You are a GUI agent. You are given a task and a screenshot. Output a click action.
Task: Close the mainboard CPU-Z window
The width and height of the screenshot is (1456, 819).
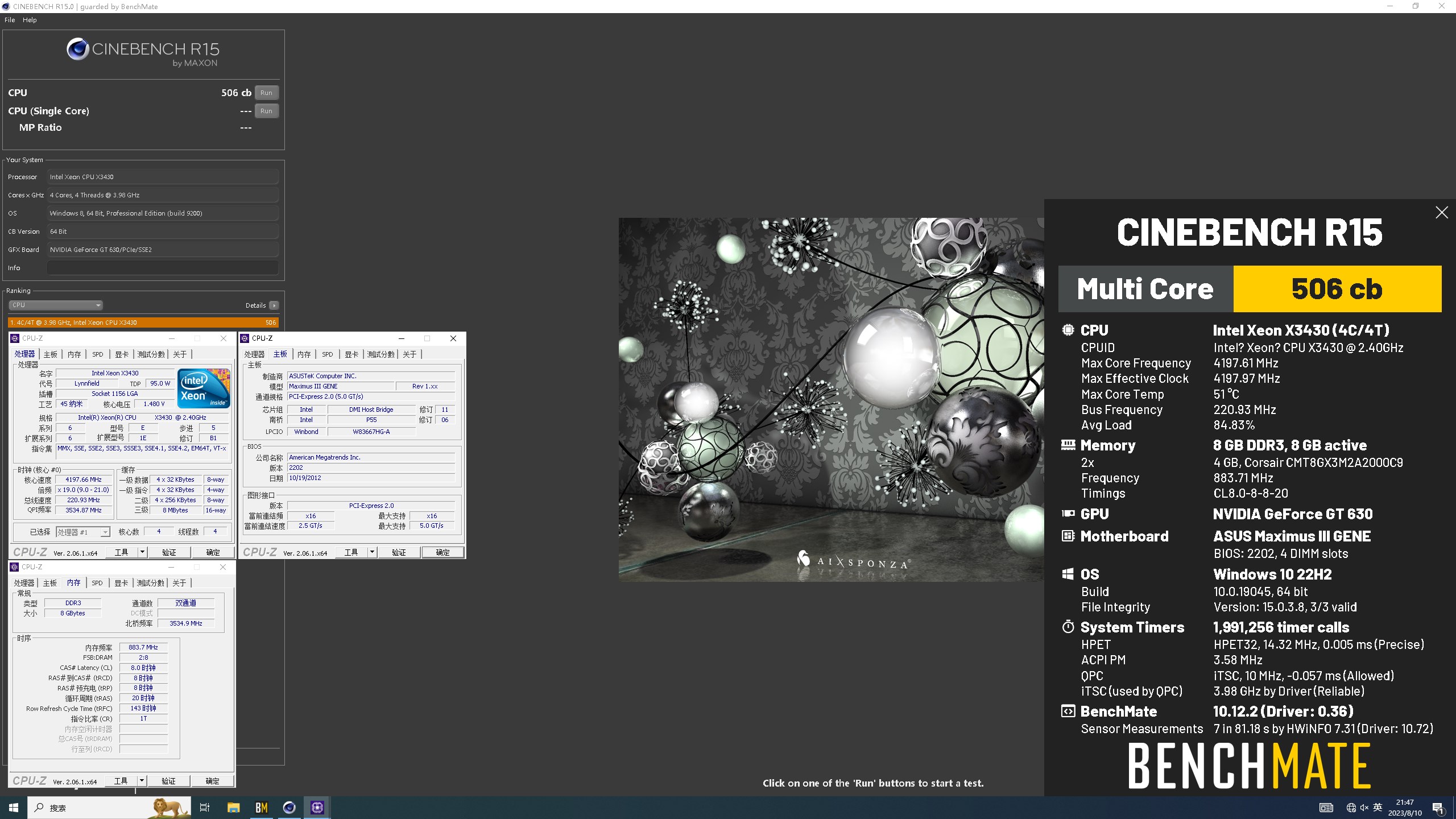click(x=453, y=338)
